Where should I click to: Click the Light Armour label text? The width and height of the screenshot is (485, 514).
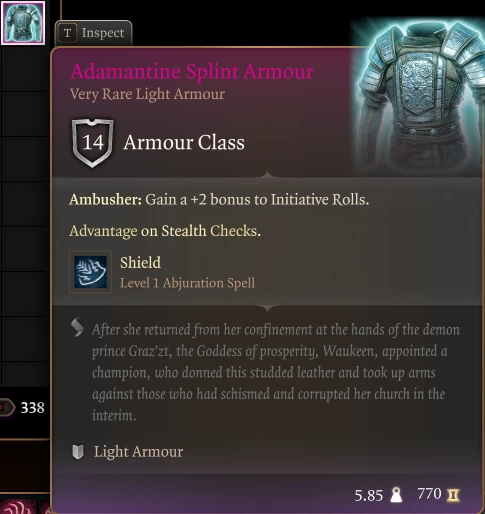(138, 452)
